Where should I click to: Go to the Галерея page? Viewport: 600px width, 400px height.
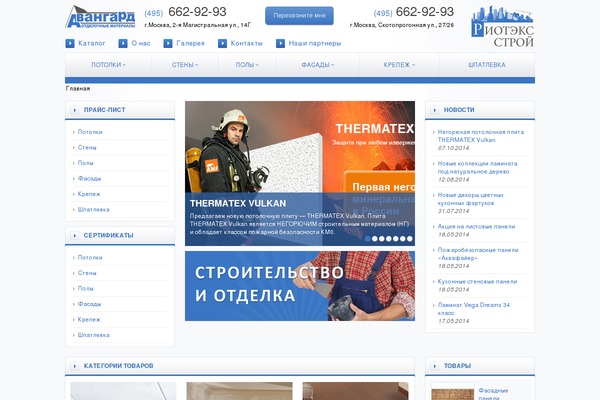click(190, 43)
